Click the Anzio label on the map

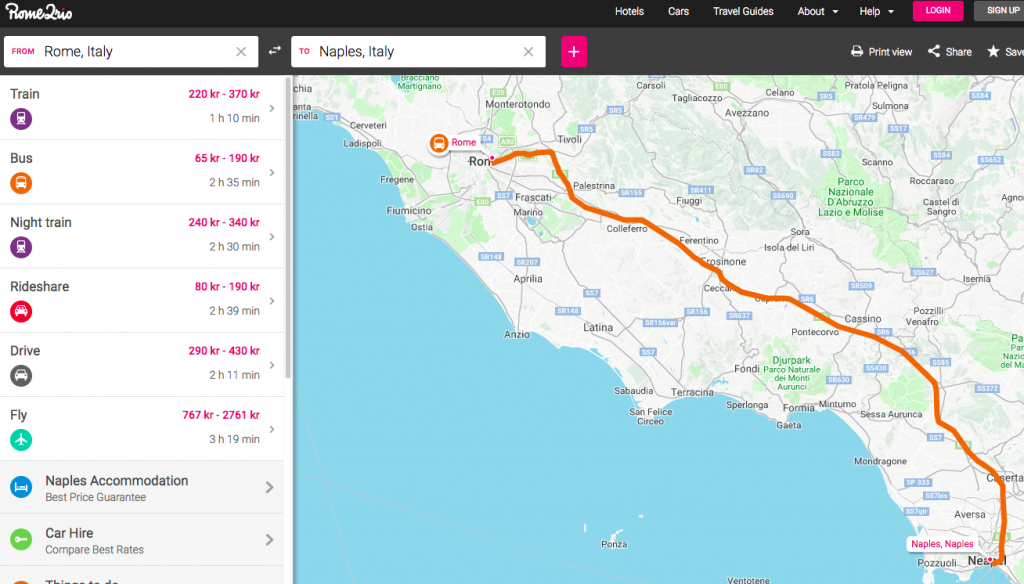[517, 334]
